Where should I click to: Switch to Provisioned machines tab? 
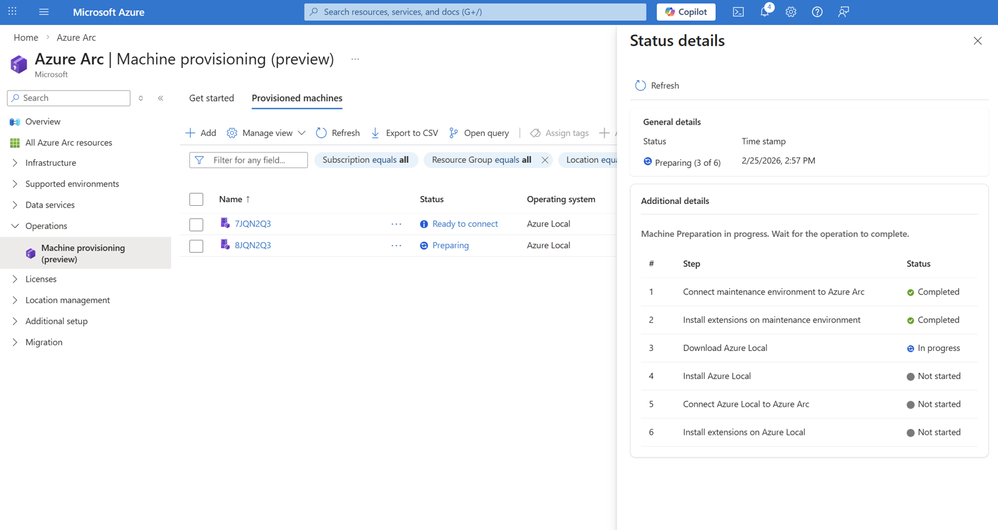[297, 98]
